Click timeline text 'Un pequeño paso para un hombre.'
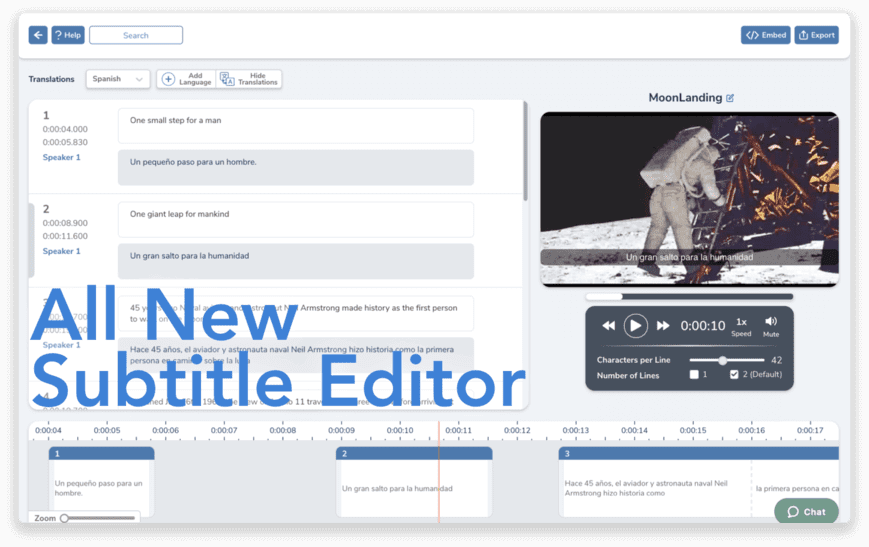Viewport: 869px width, 547px height. [99, 488]
